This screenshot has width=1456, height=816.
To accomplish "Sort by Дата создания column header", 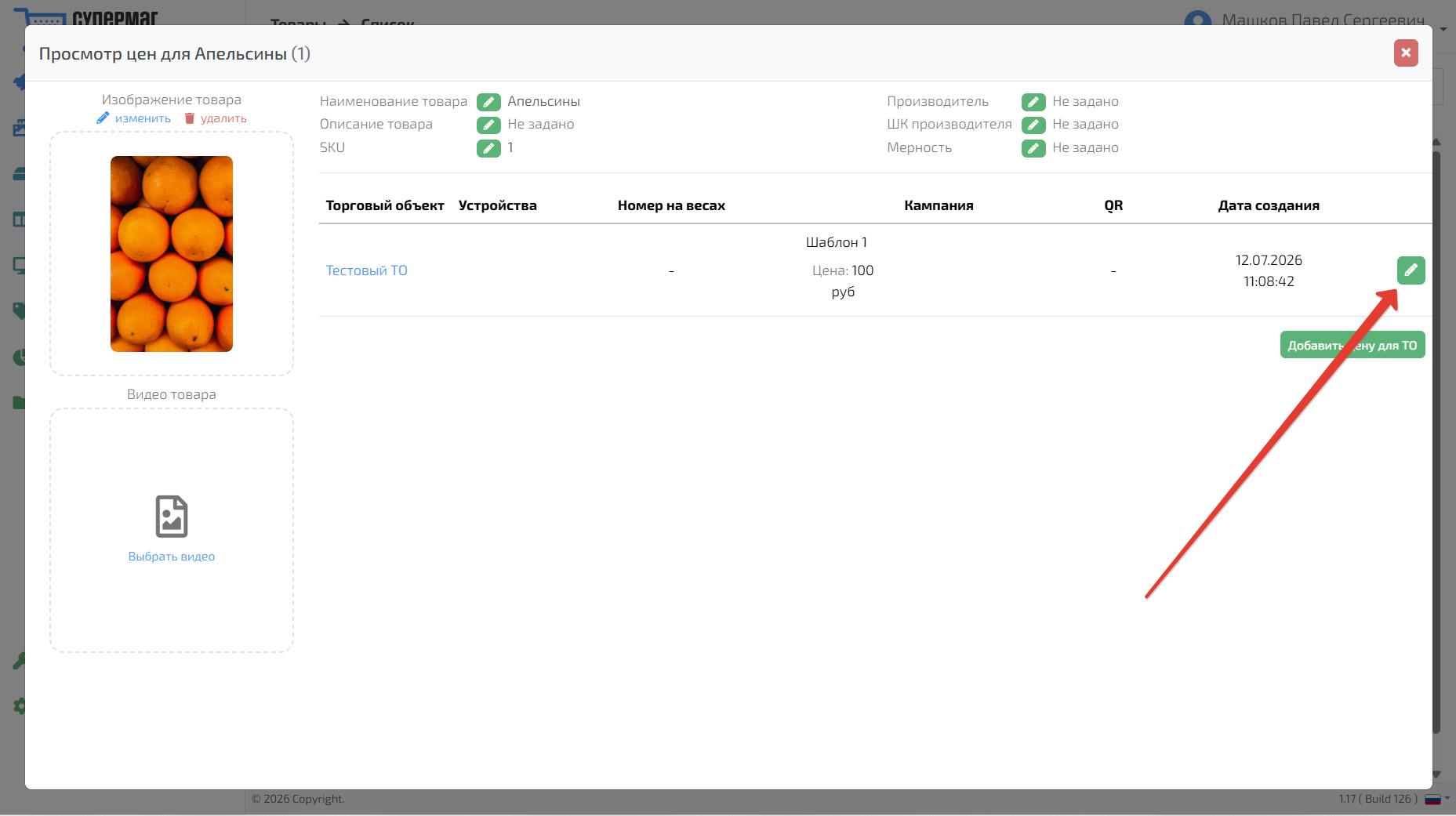I will 1269,205.
